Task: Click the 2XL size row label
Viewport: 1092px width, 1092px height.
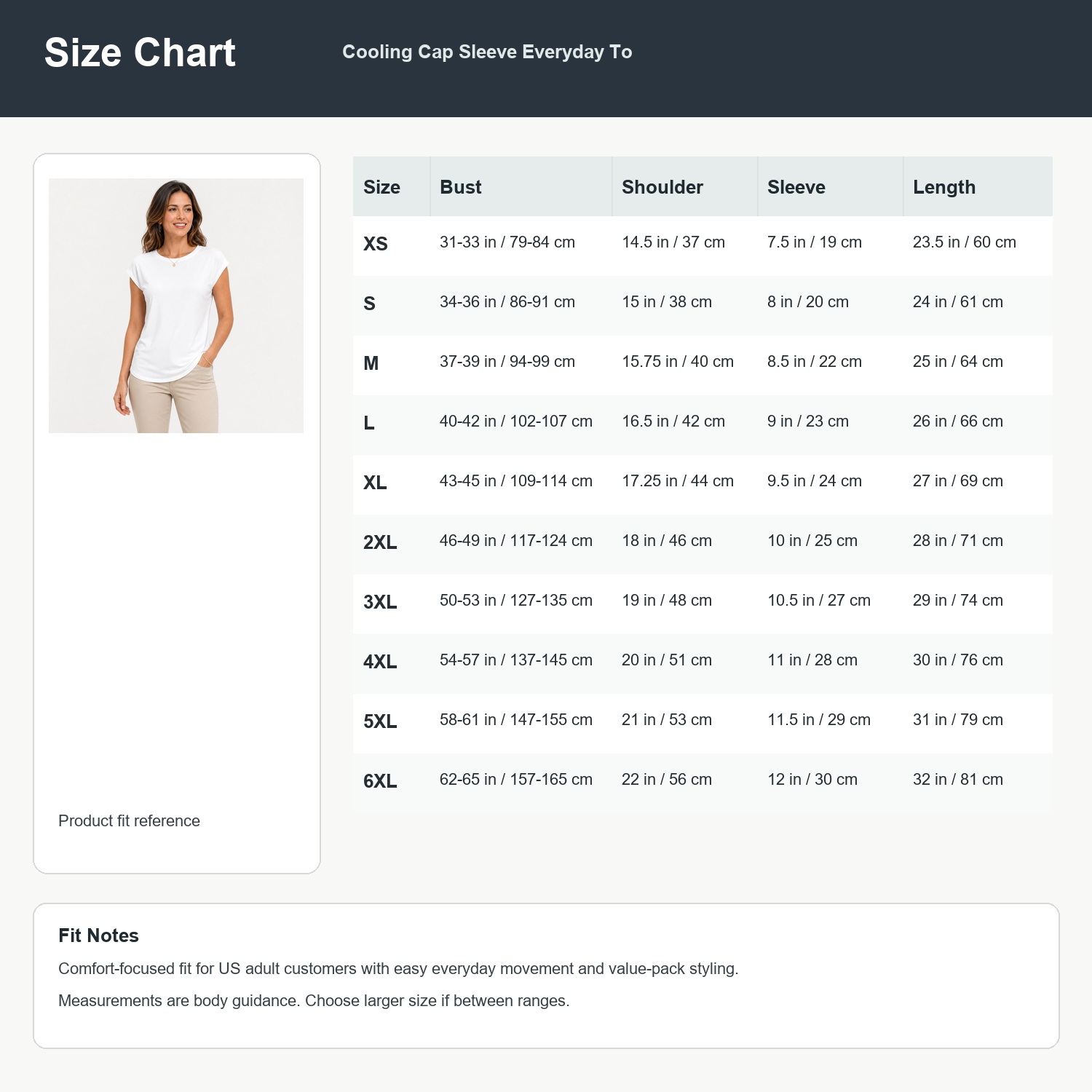Action: pos(380,542)
